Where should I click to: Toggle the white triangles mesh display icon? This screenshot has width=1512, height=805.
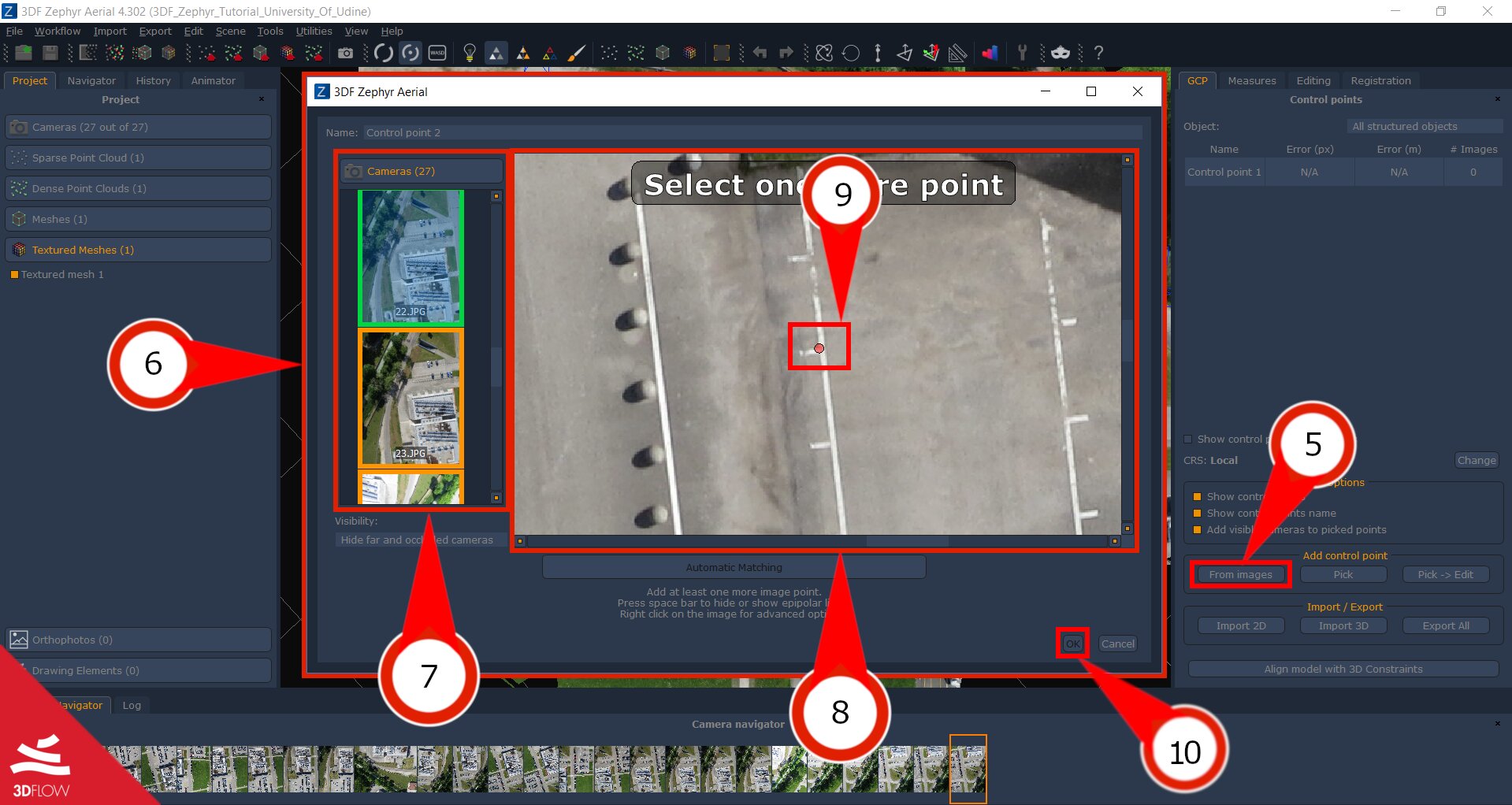click(x=496, y=53)
